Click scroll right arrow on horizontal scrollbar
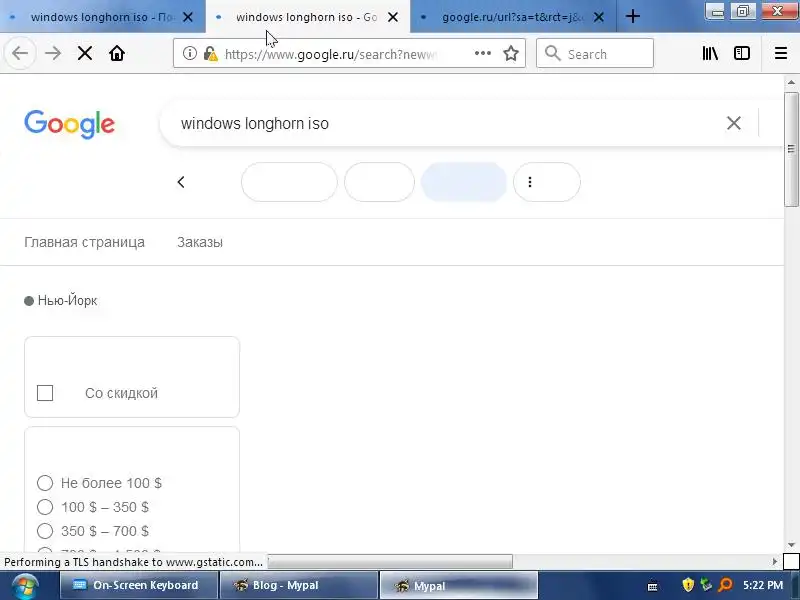Image resolution: width=800 pixels, height=600 pixels. coord(774,562)
